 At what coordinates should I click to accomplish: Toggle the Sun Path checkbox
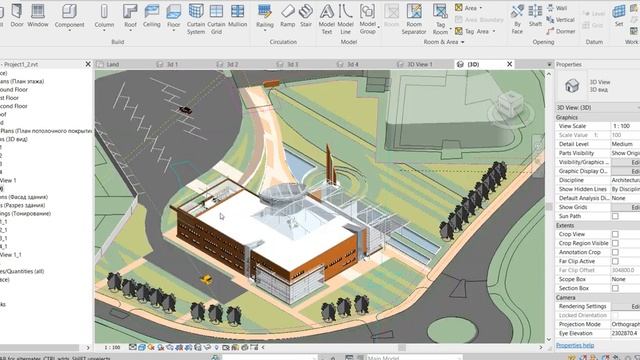[615, 216]
